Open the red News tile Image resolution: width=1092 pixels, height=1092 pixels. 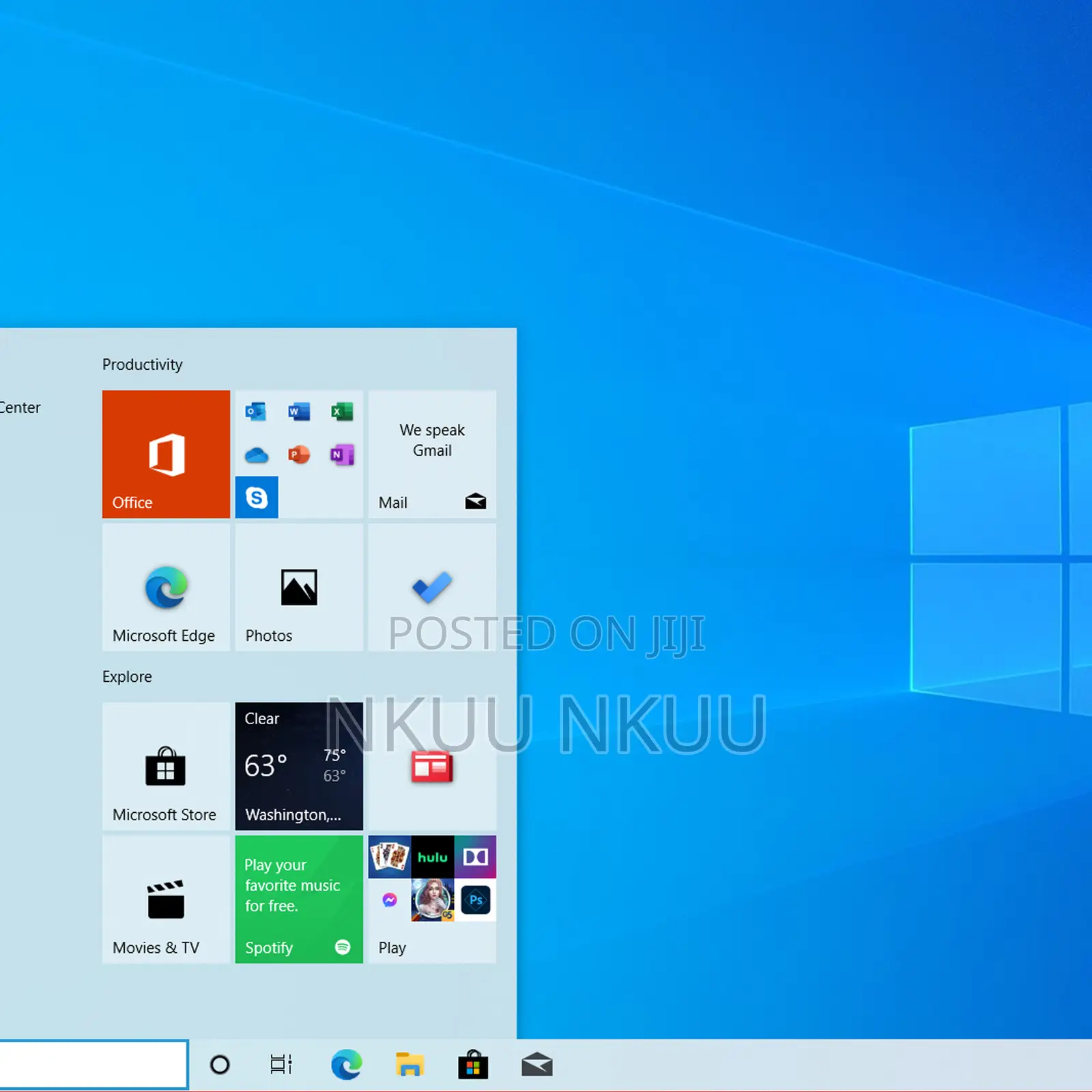click(432, 766)
